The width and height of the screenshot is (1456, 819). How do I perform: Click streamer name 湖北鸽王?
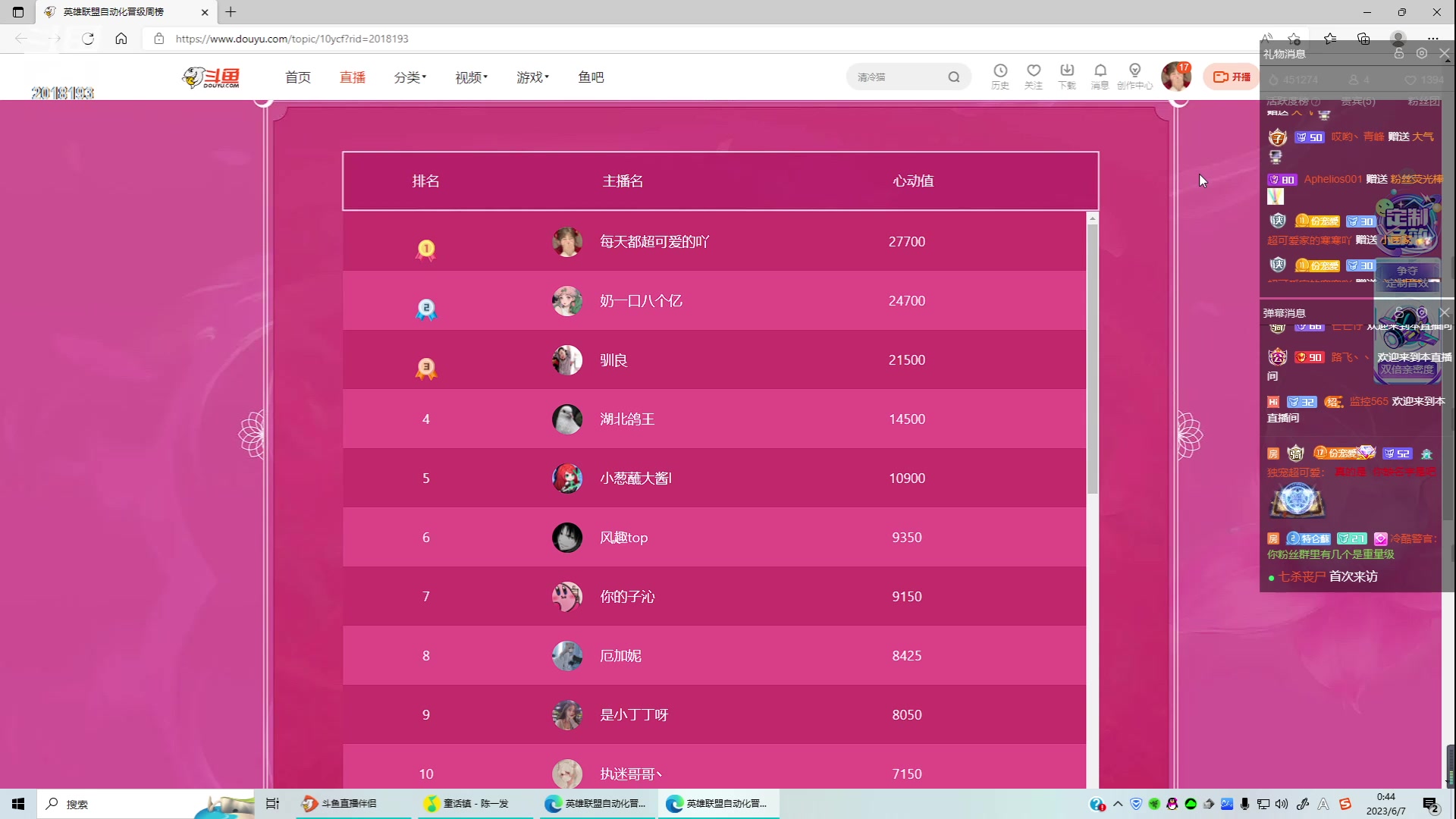click(x=627, y=419)
